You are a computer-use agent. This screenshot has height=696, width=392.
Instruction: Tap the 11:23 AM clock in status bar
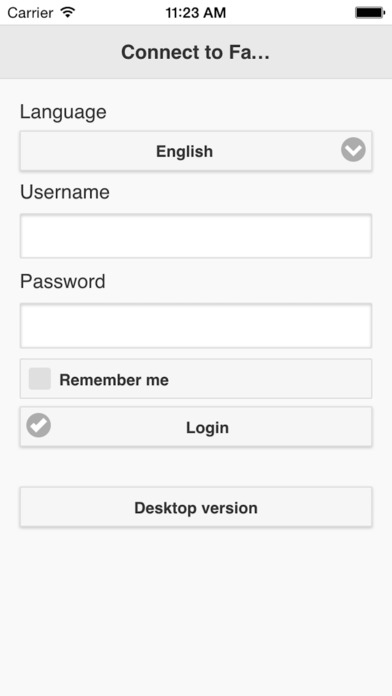click(x=196, y=12)
